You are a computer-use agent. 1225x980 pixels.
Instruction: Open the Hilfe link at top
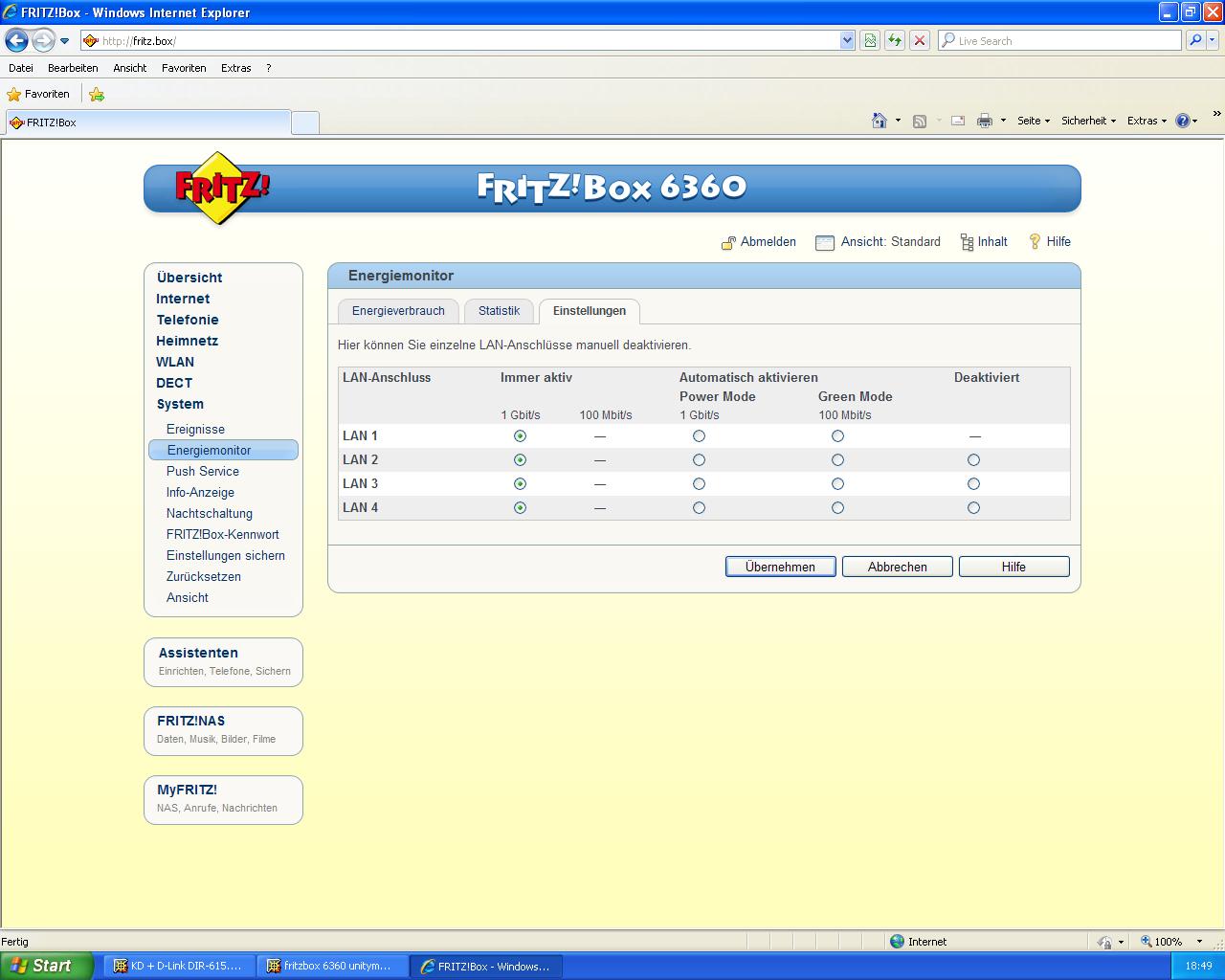[x=1049, y=242]
